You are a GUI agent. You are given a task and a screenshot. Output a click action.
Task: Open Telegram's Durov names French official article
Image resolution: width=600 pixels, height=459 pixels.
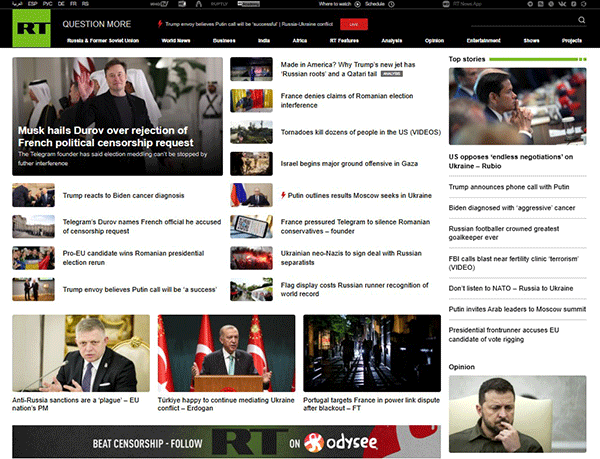point(142,226)
